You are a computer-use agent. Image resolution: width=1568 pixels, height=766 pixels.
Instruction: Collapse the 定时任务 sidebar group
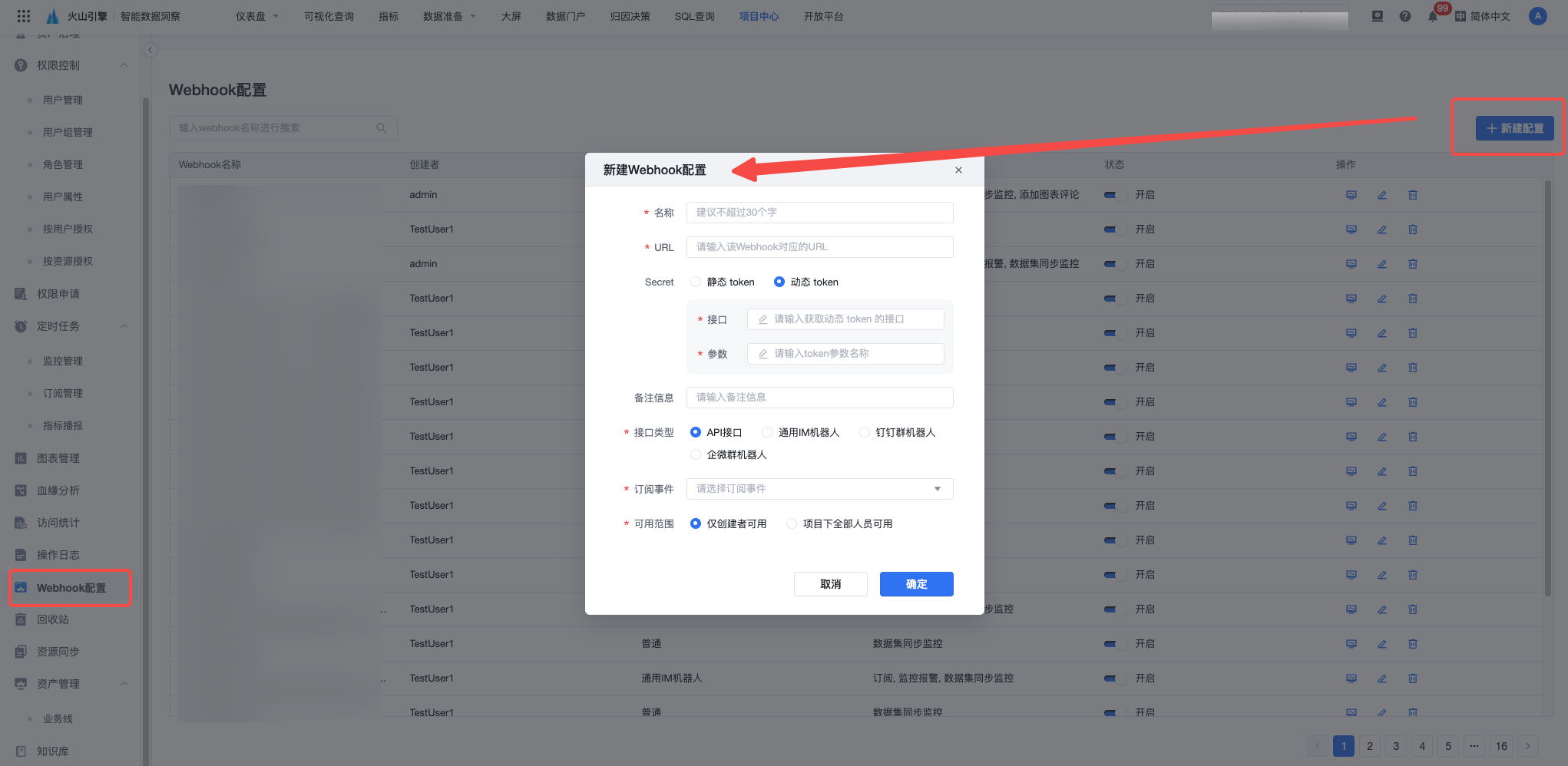pyautogui.click(x=124, y=326)
